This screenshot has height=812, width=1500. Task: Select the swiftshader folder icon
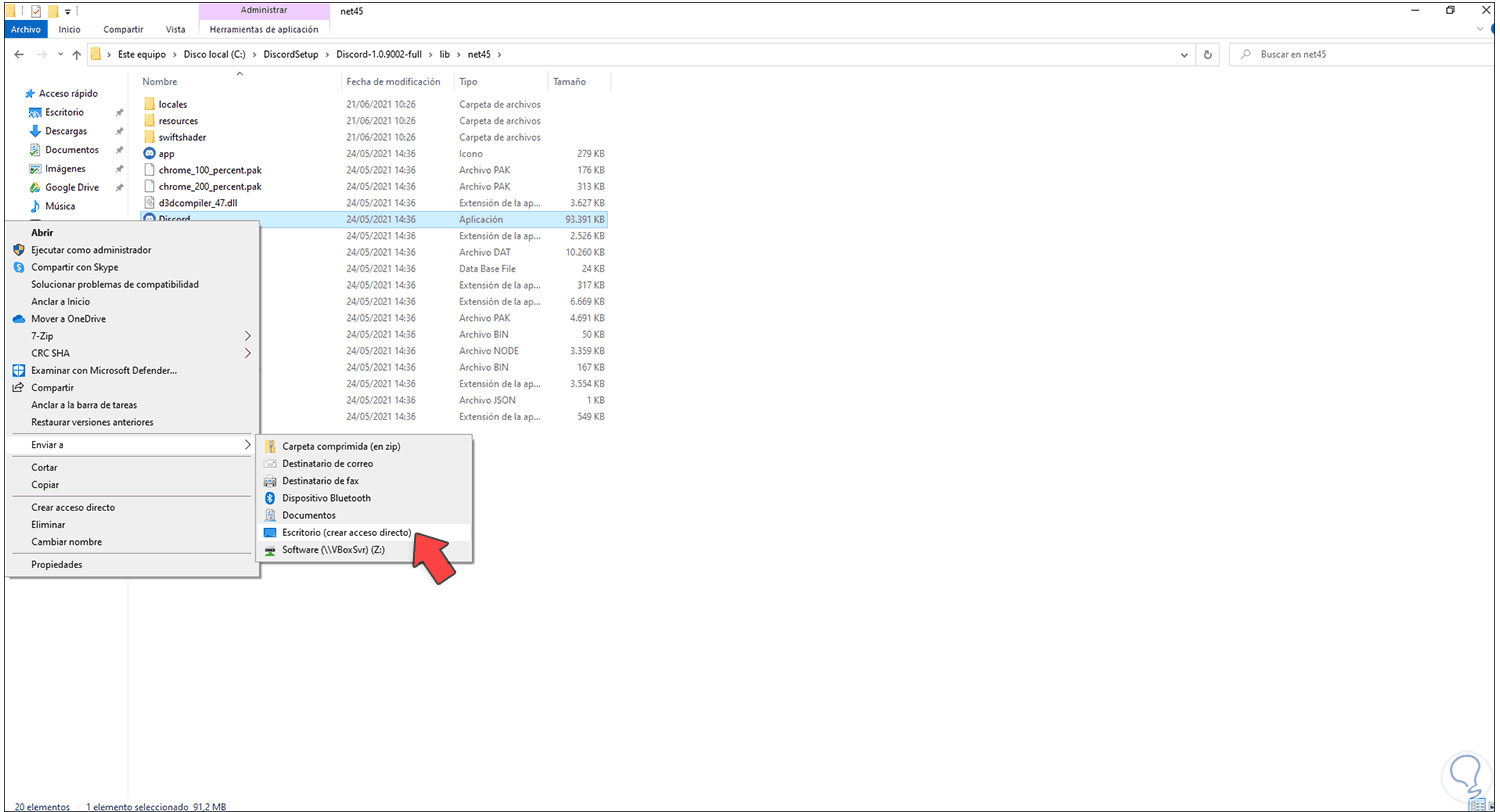(150, 137)
